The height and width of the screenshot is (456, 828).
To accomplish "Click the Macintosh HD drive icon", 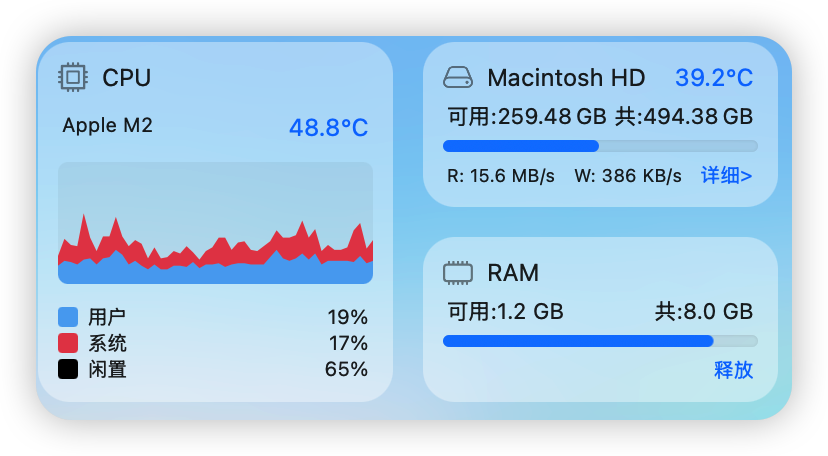I will click(x=458, y=77).
